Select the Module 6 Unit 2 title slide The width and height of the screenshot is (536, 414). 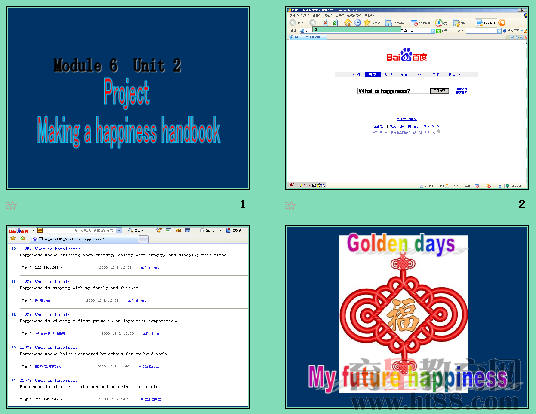pos(128,98)
